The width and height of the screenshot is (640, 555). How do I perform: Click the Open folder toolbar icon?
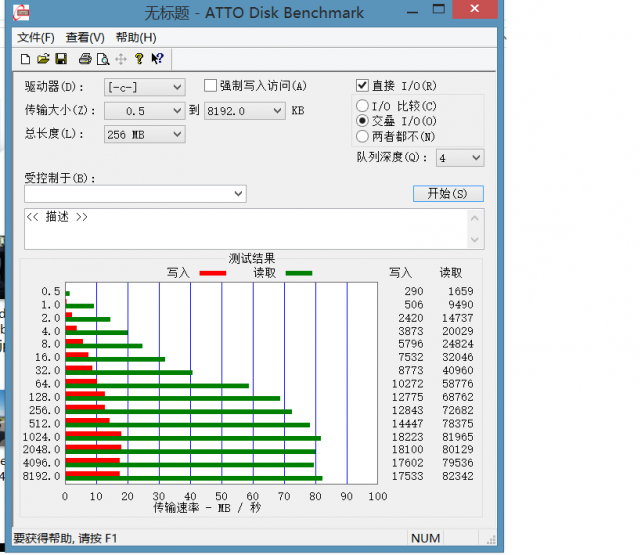coord(43,59)
